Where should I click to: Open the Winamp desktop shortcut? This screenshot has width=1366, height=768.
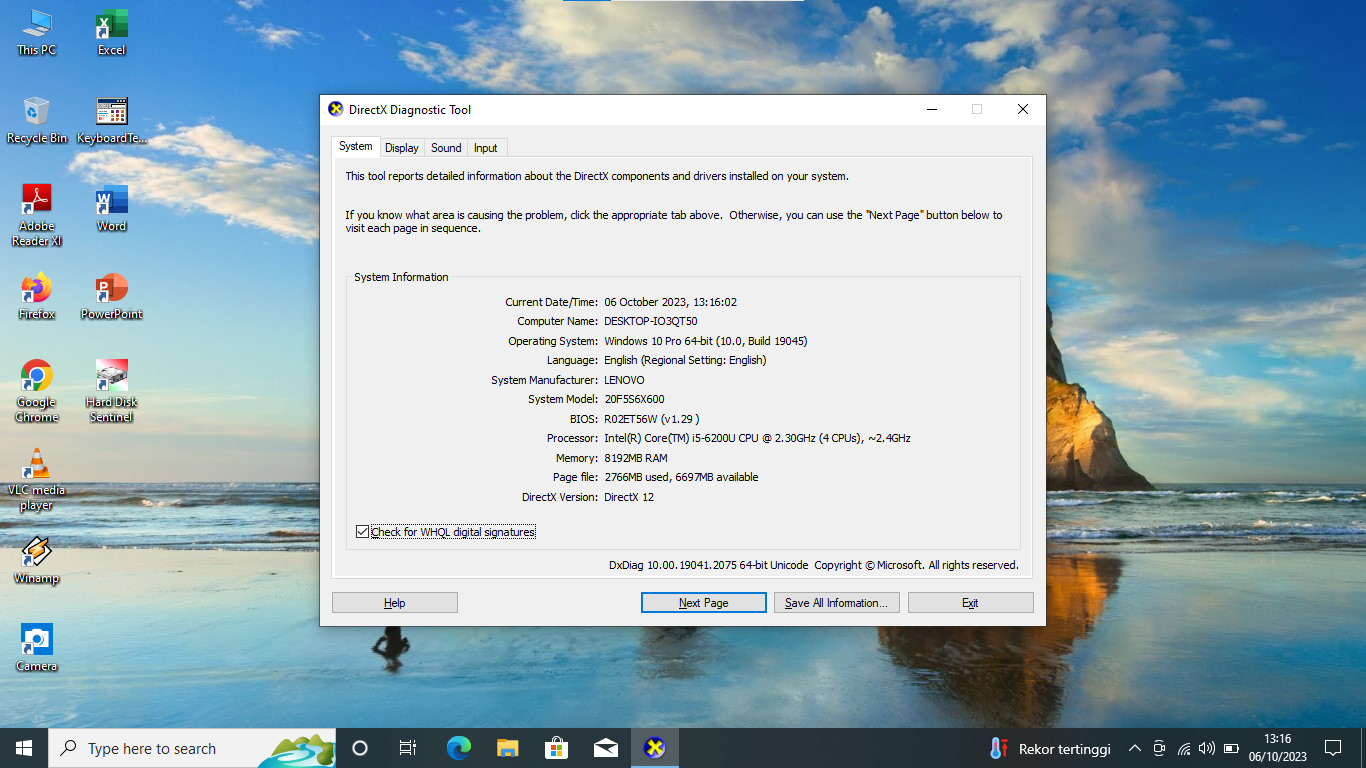(x=37, y=554)
